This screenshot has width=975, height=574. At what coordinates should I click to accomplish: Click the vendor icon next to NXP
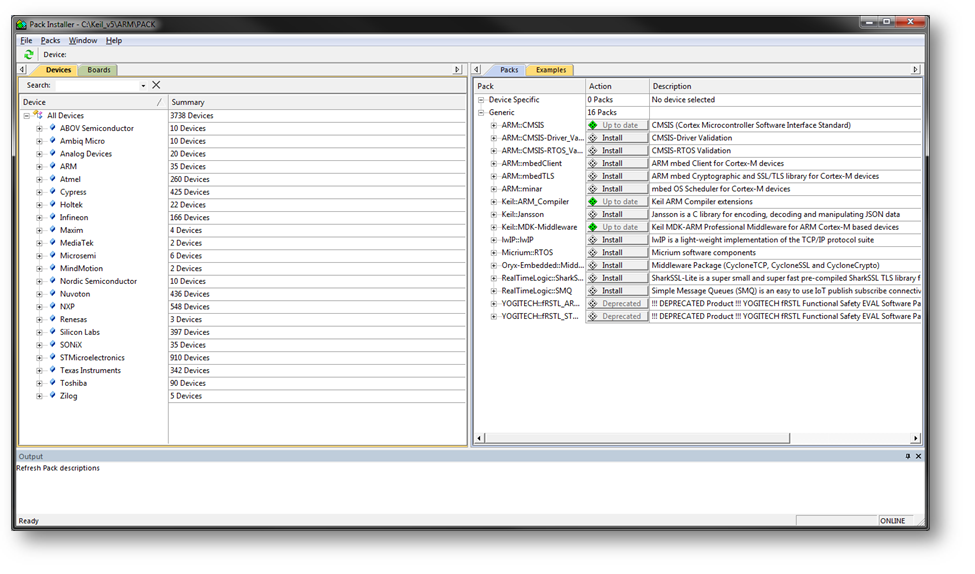pyautogui.click(x=52, y=307)
